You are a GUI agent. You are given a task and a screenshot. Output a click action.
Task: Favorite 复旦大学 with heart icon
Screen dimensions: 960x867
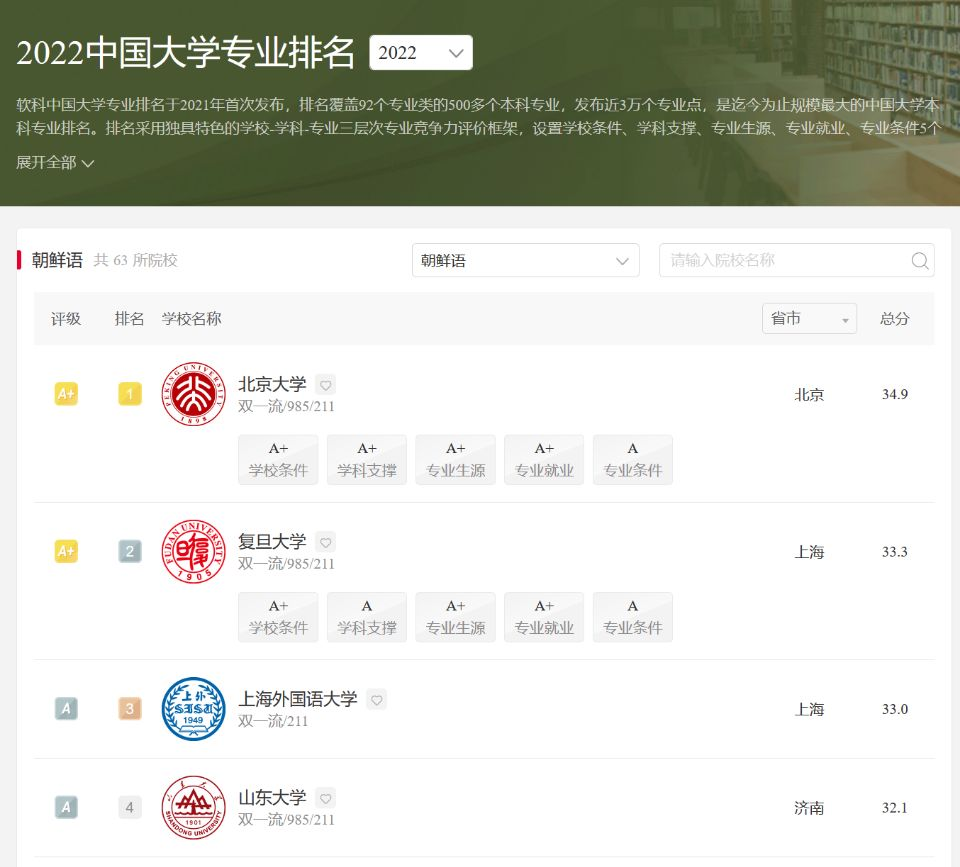(326, 542)
